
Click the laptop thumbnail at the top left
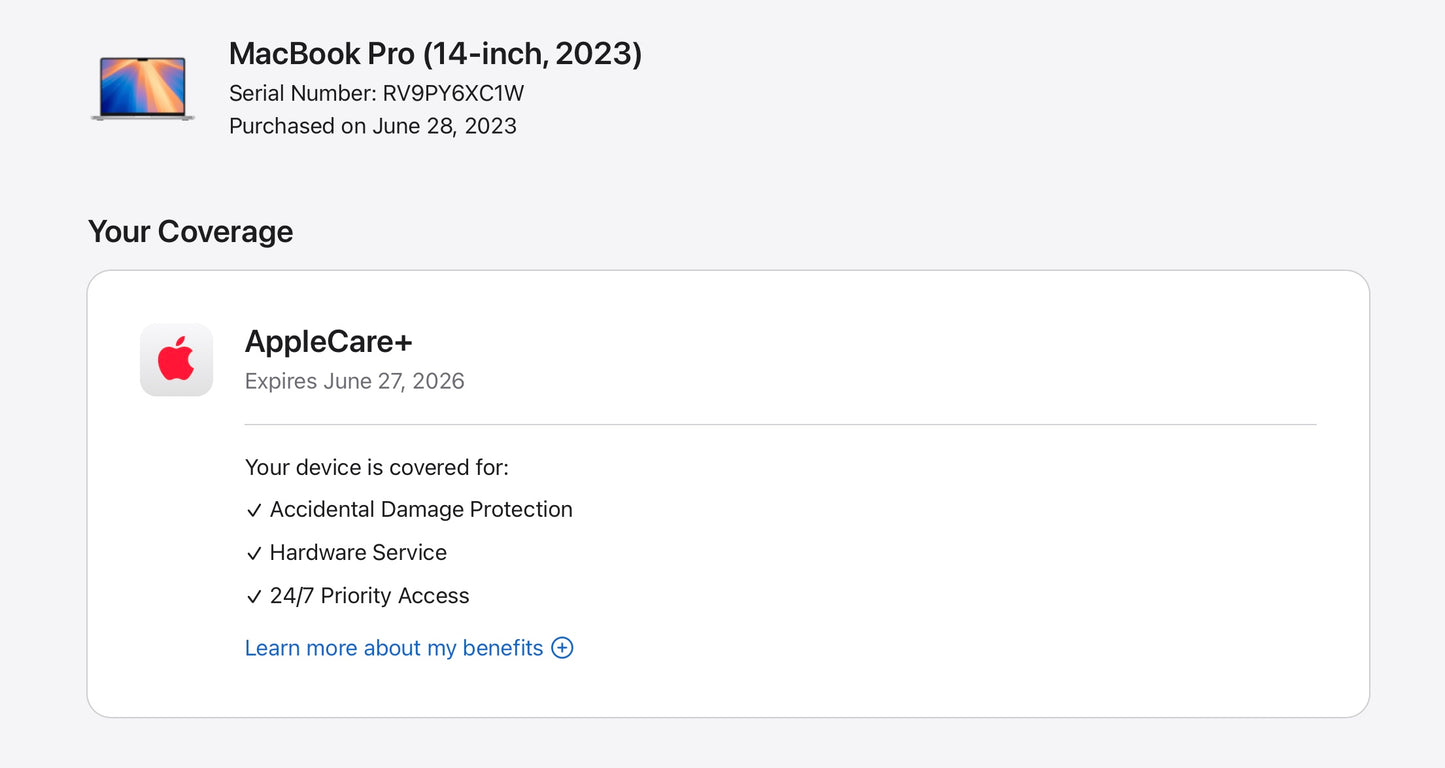click(x=140, y=88)
